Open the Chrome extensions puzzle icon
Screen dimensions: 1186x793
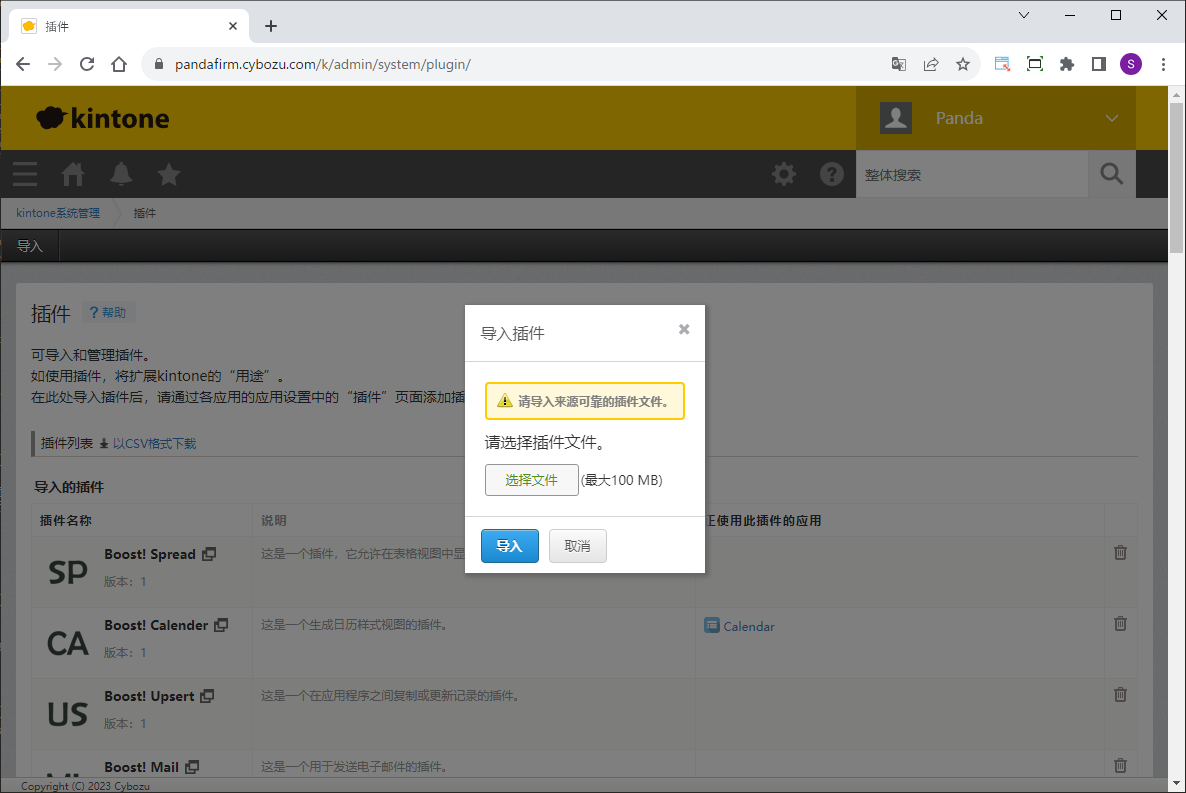coord(1067,64)
